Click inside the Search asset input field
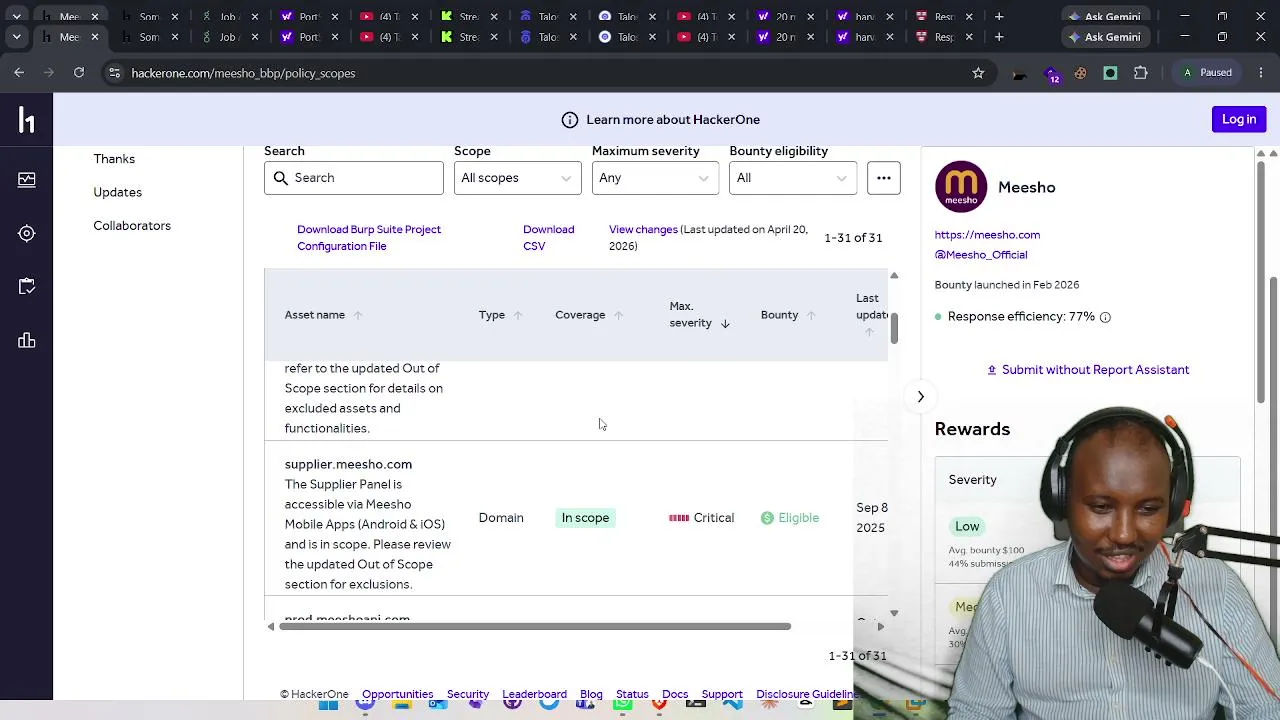 click(x=354, y=178)
